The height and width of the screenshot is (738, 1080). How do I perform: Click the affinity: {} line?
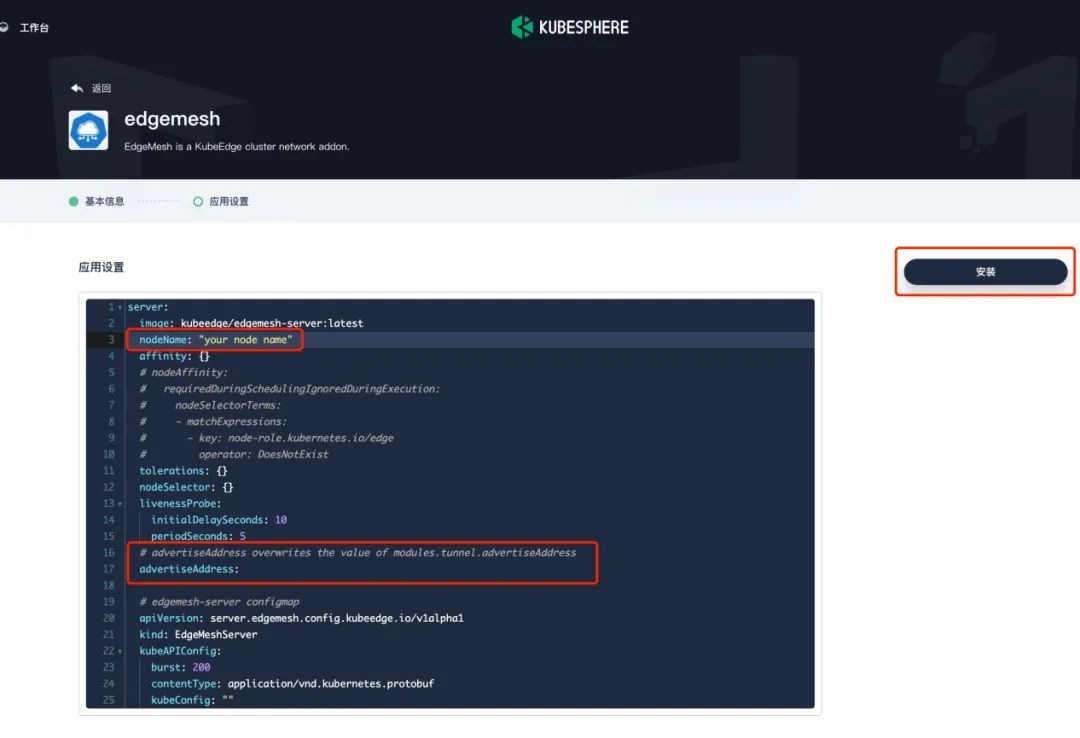click(x=174, y=356)
